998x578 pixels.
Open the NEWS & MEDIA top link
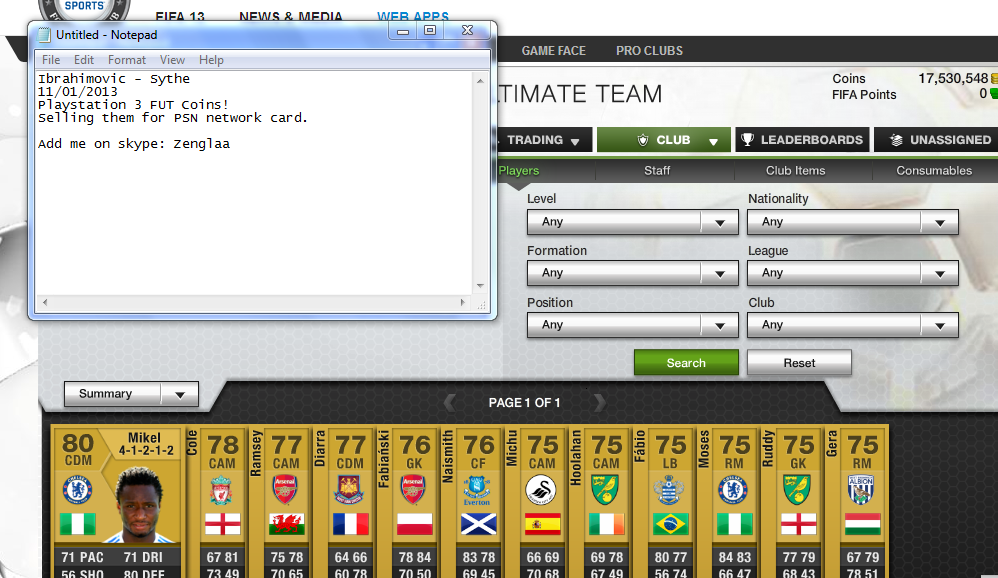tap(291, 17)
